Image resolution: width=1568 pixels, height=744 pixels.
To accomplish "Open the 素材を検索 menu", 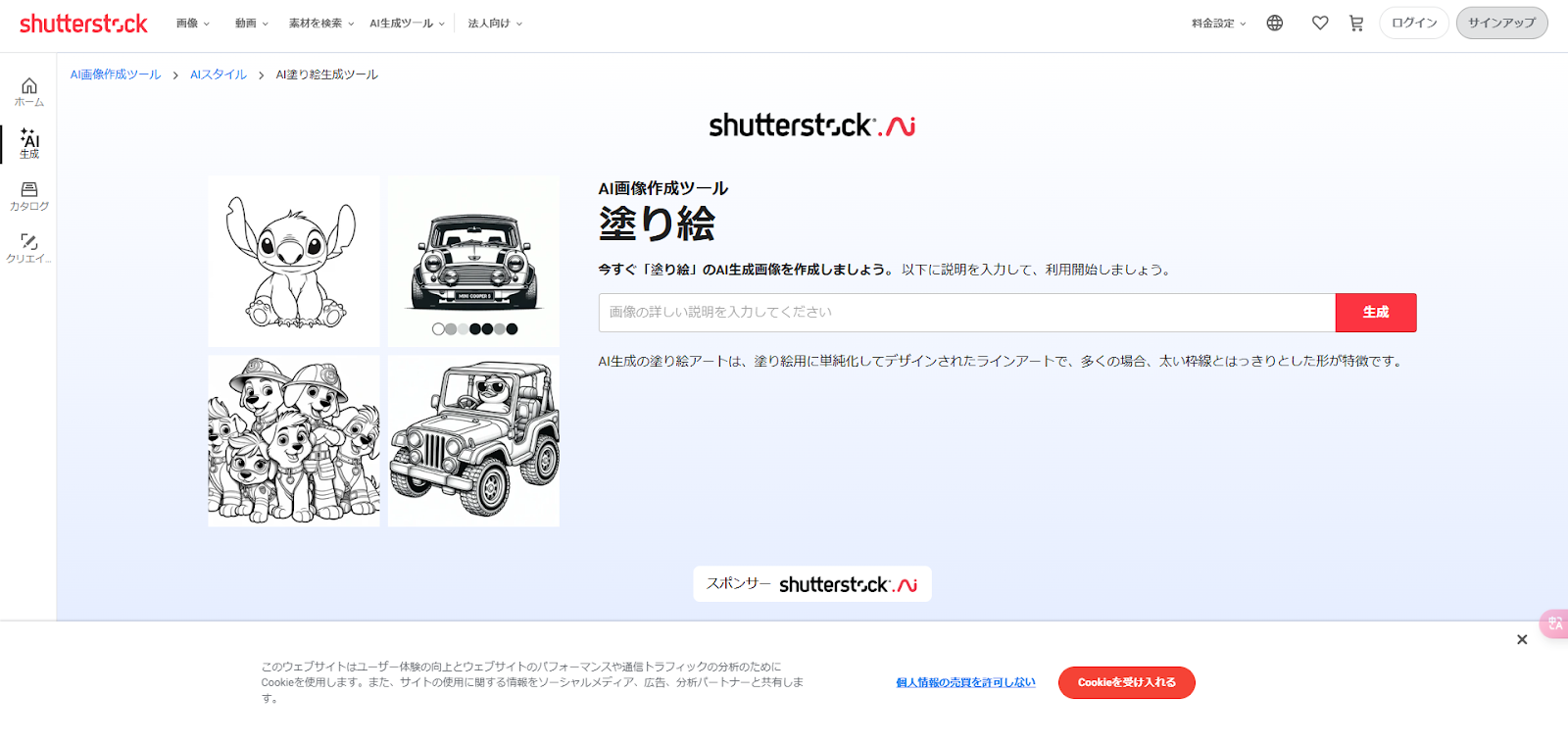I will [321, 24].
